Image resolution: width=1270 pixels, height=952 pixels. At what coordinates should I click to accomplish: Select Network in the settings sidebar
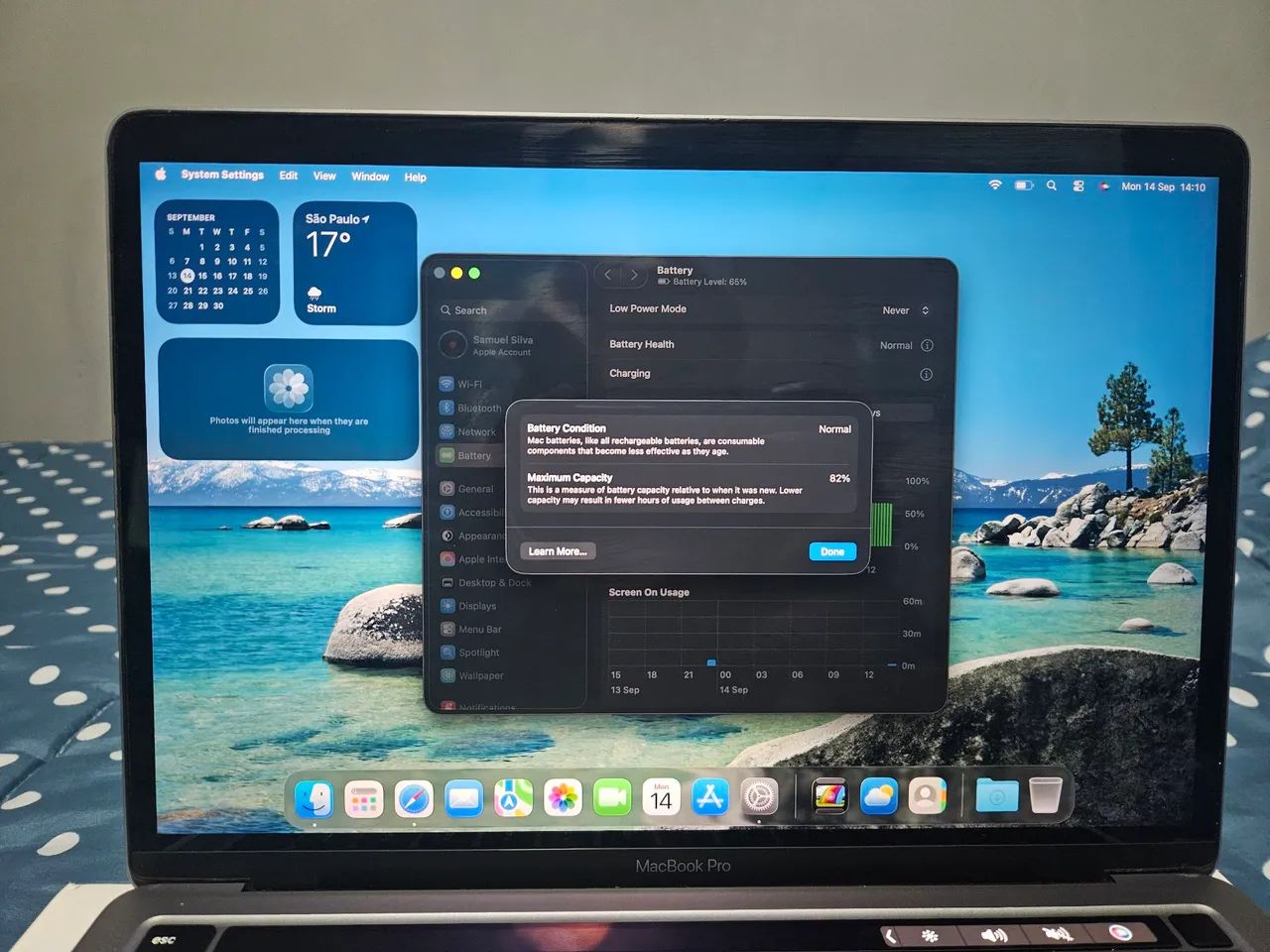click(470, 431)
